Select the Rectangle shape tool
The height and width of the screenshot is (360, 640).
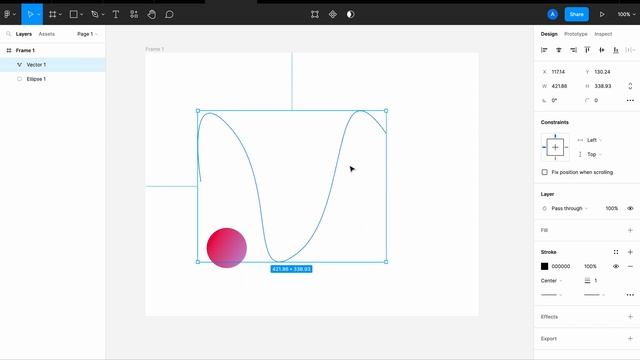click(73, 14)
